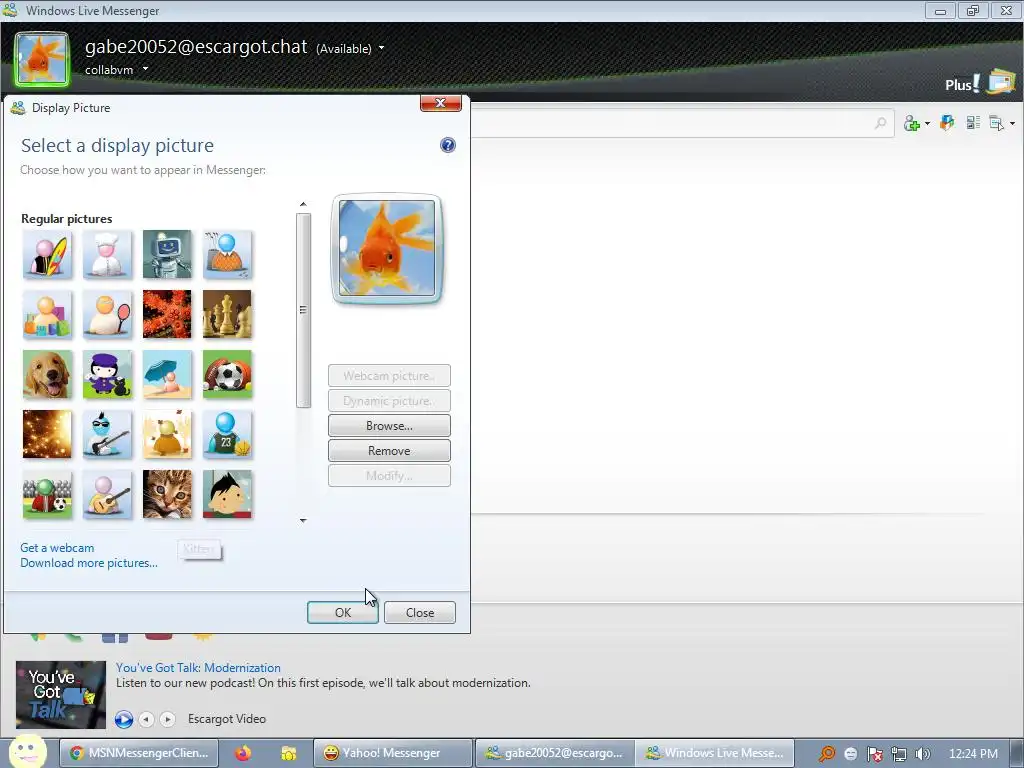
Task: Click the Add a contact icon
Action: tap(912, 123)
